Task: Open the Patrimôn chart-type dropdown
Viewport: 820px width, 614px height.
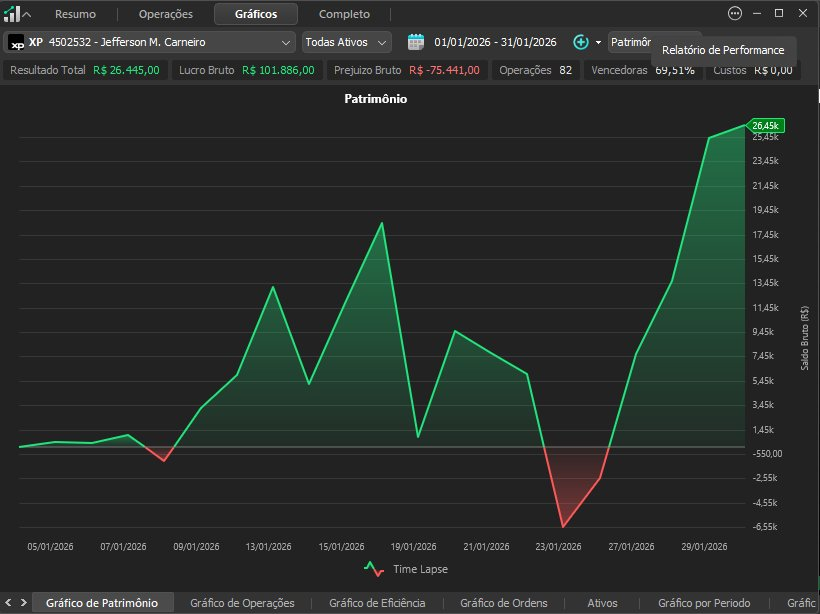Action: [631, 42]
